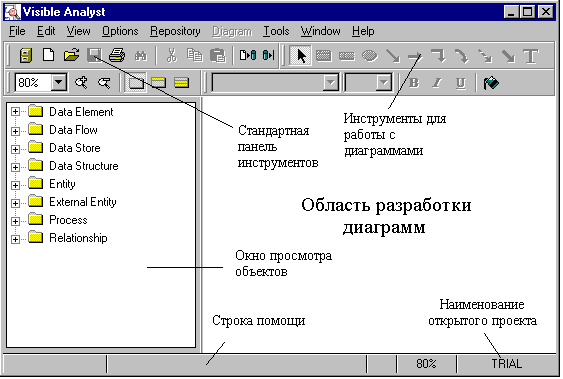563x379 pixels.
Task: Click the 80% zoom input field
Action: tap(33, 83)
